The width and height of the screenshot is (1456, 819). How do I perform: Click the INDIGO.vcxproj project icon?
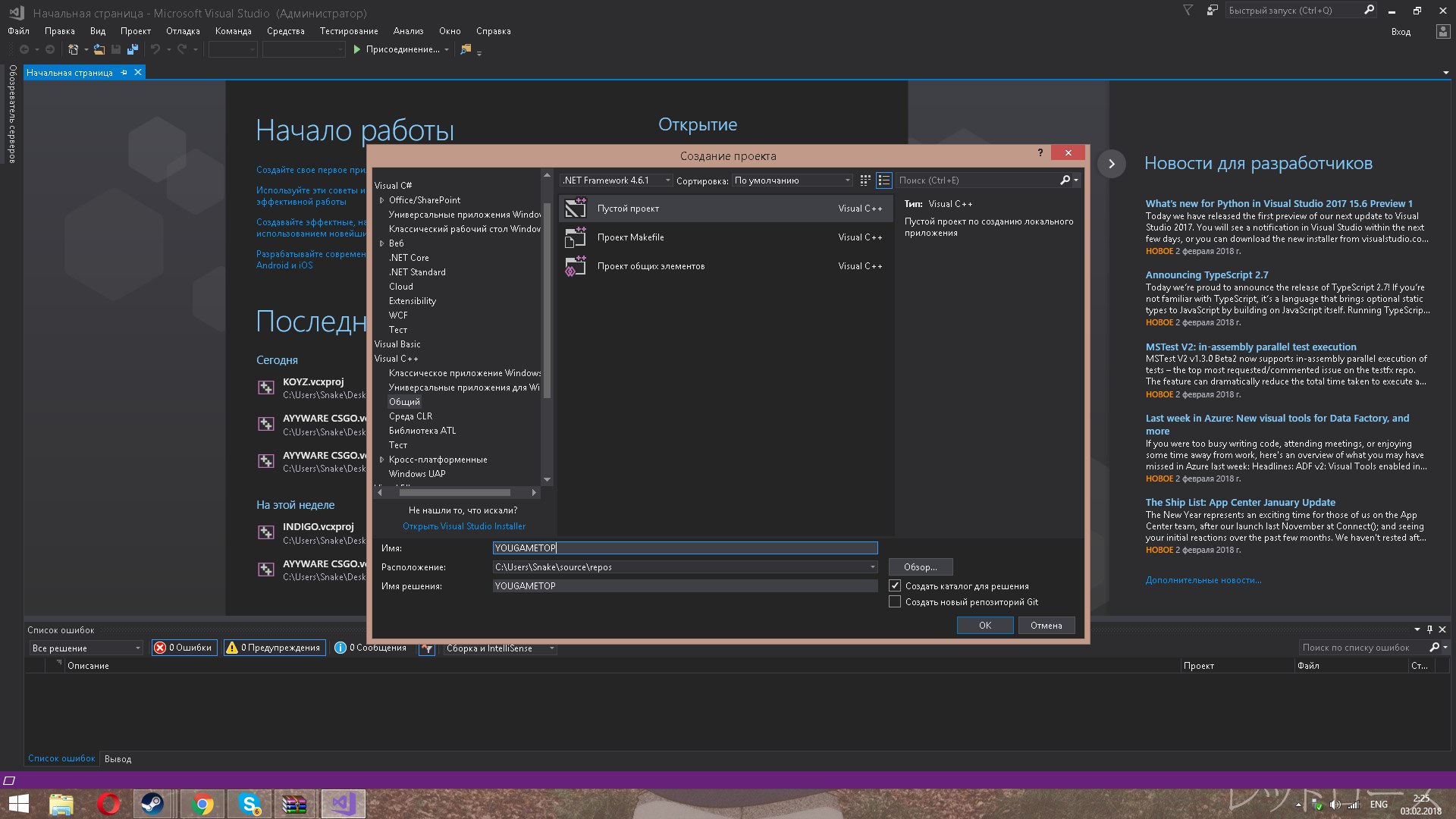266,532
